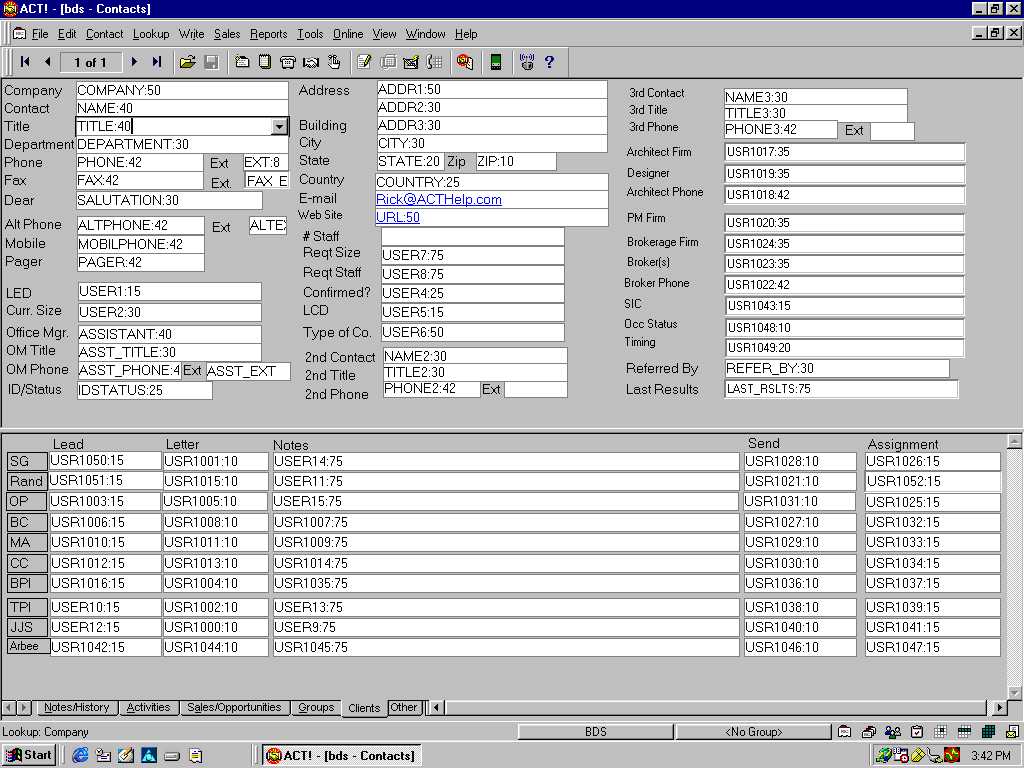
Task: Click the BDS button in status bar
Action: click(596, 732)
